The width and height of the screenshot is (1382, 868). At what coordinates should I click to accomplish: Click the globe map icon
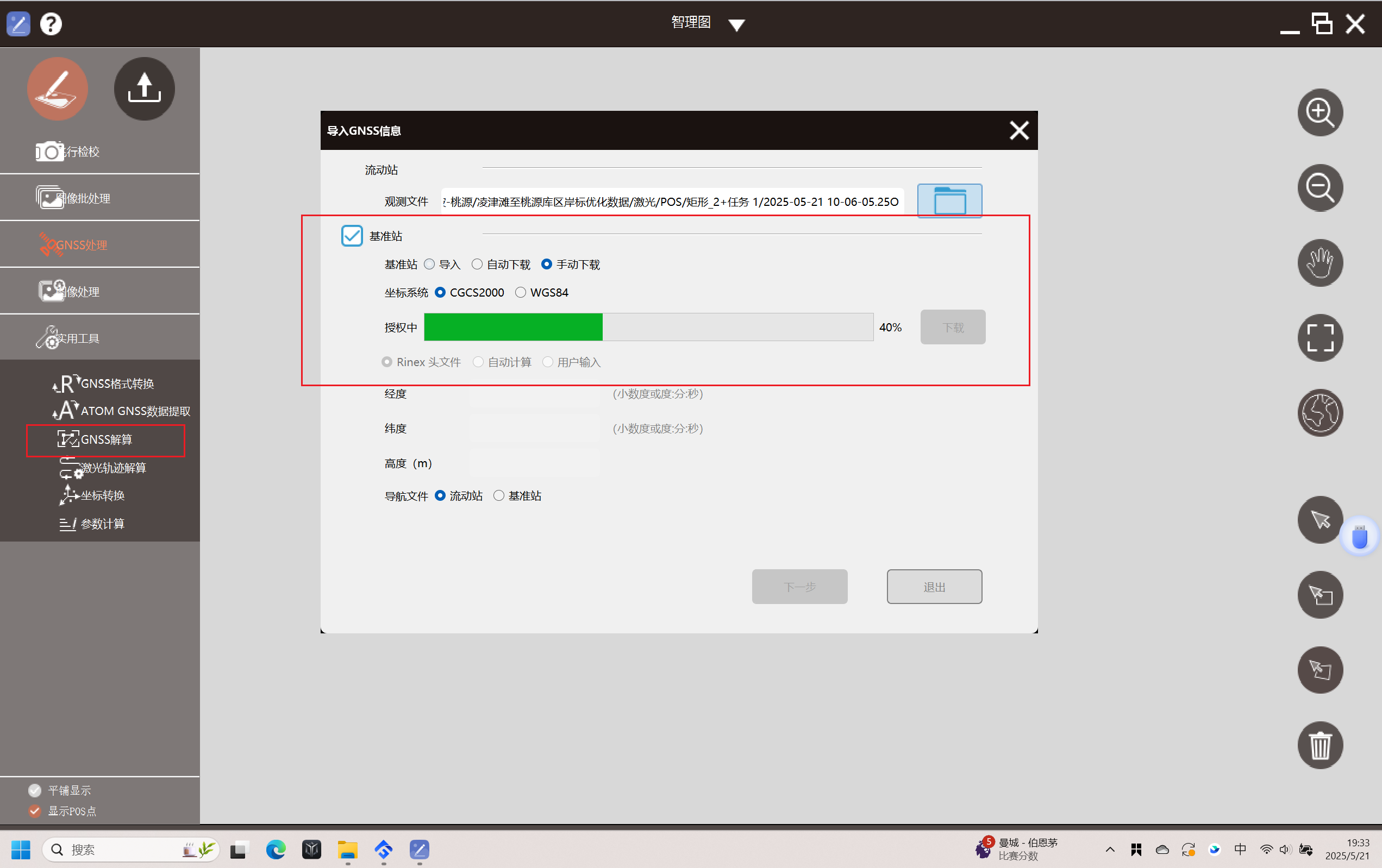point(1320,412)
